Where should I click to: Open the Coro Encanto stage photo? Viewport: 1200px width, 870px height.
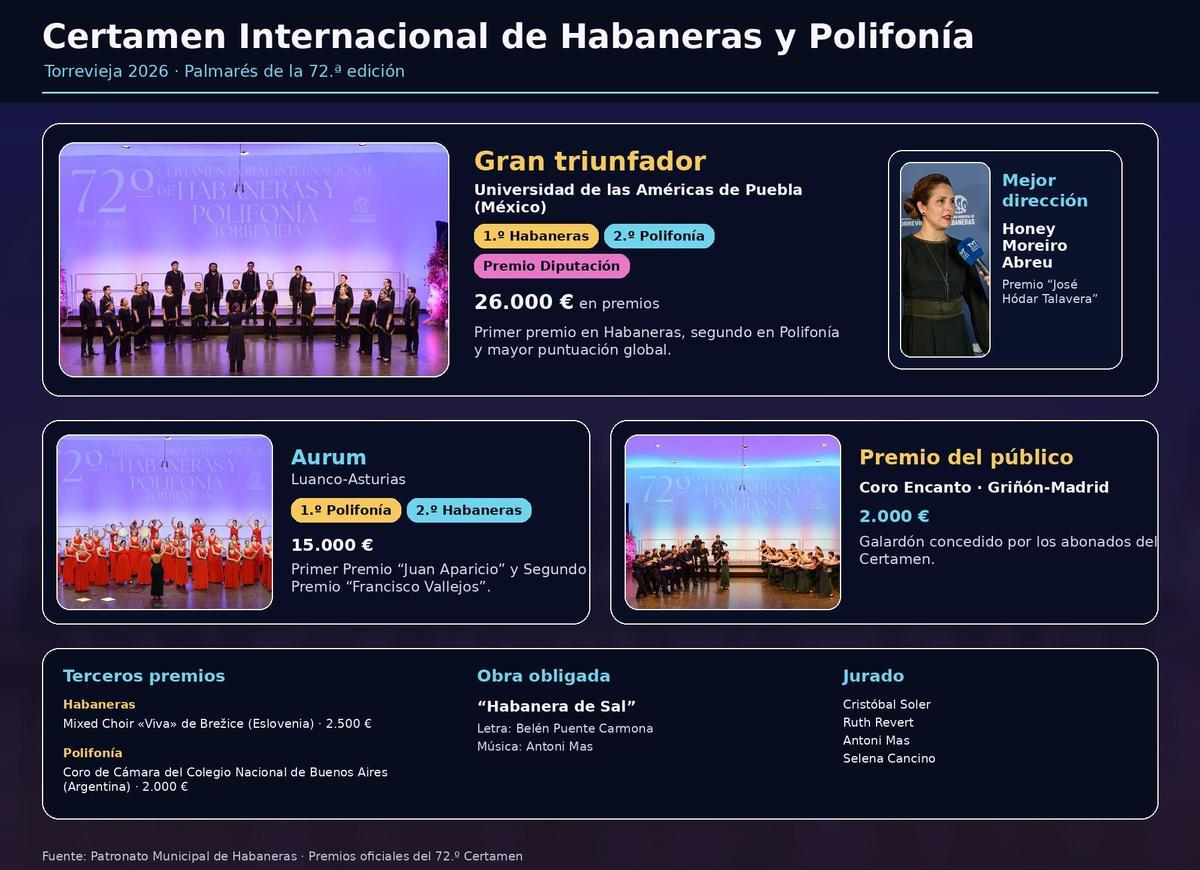(x=733, y=522)
